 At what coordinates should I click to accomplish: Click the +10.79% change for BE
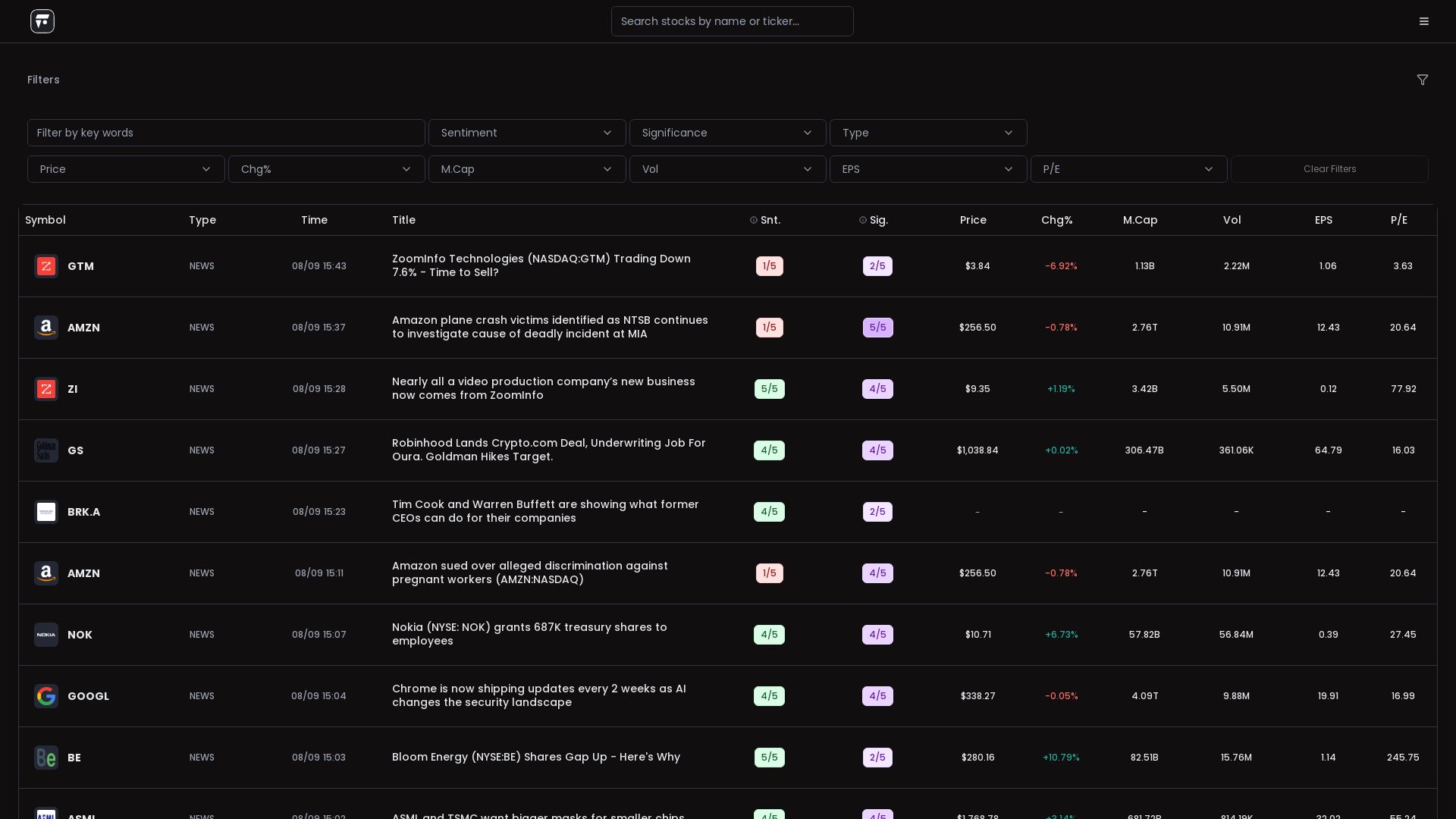point(1061,758)
